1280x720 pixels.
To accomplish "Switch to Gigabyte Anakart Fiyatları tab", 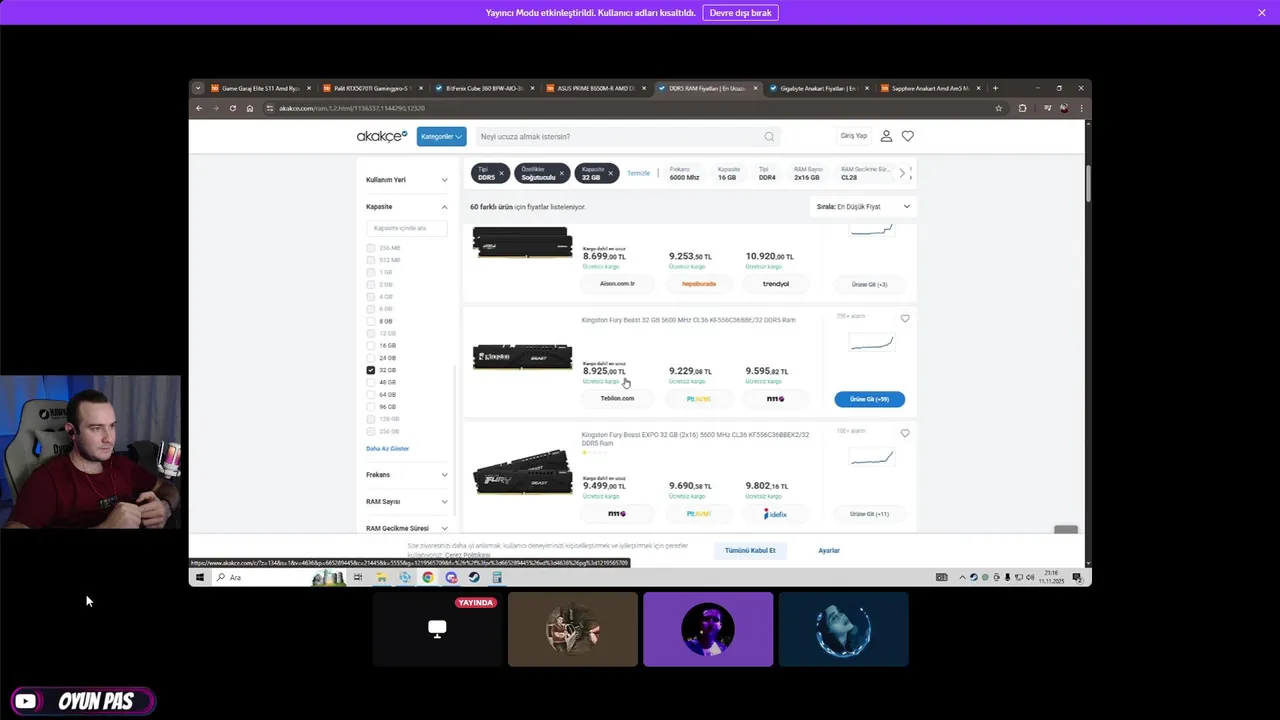I will pos(819,88).
